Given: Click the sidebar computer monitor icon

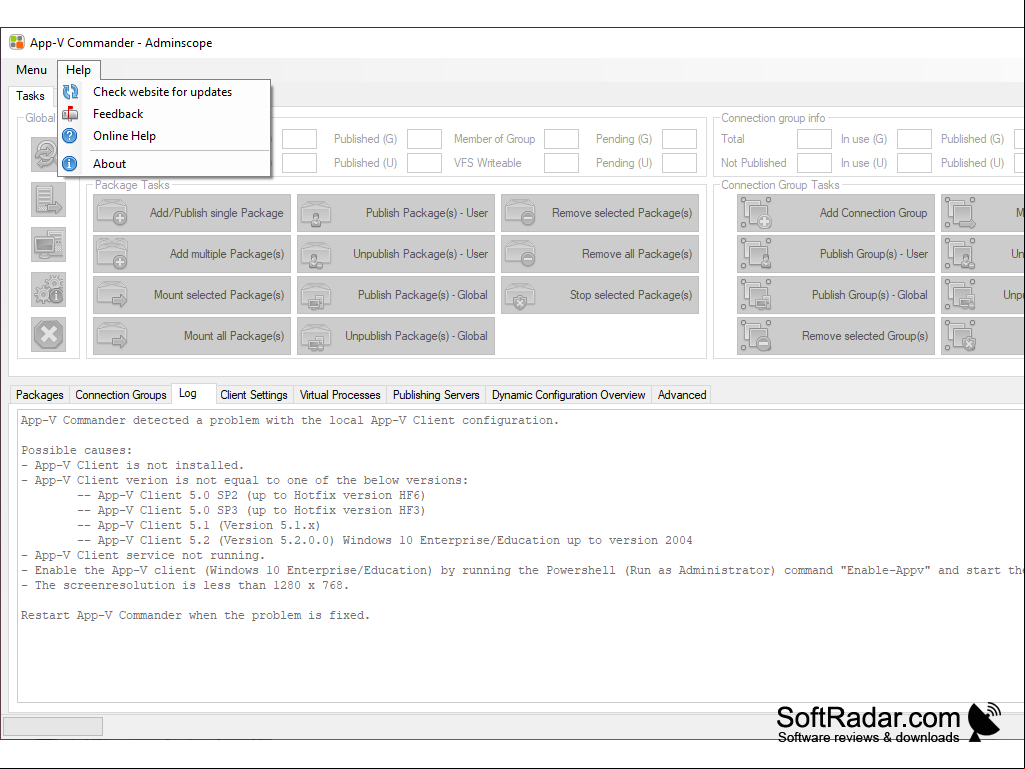Looking at the screenshot, I should click(x=48, y=245).
